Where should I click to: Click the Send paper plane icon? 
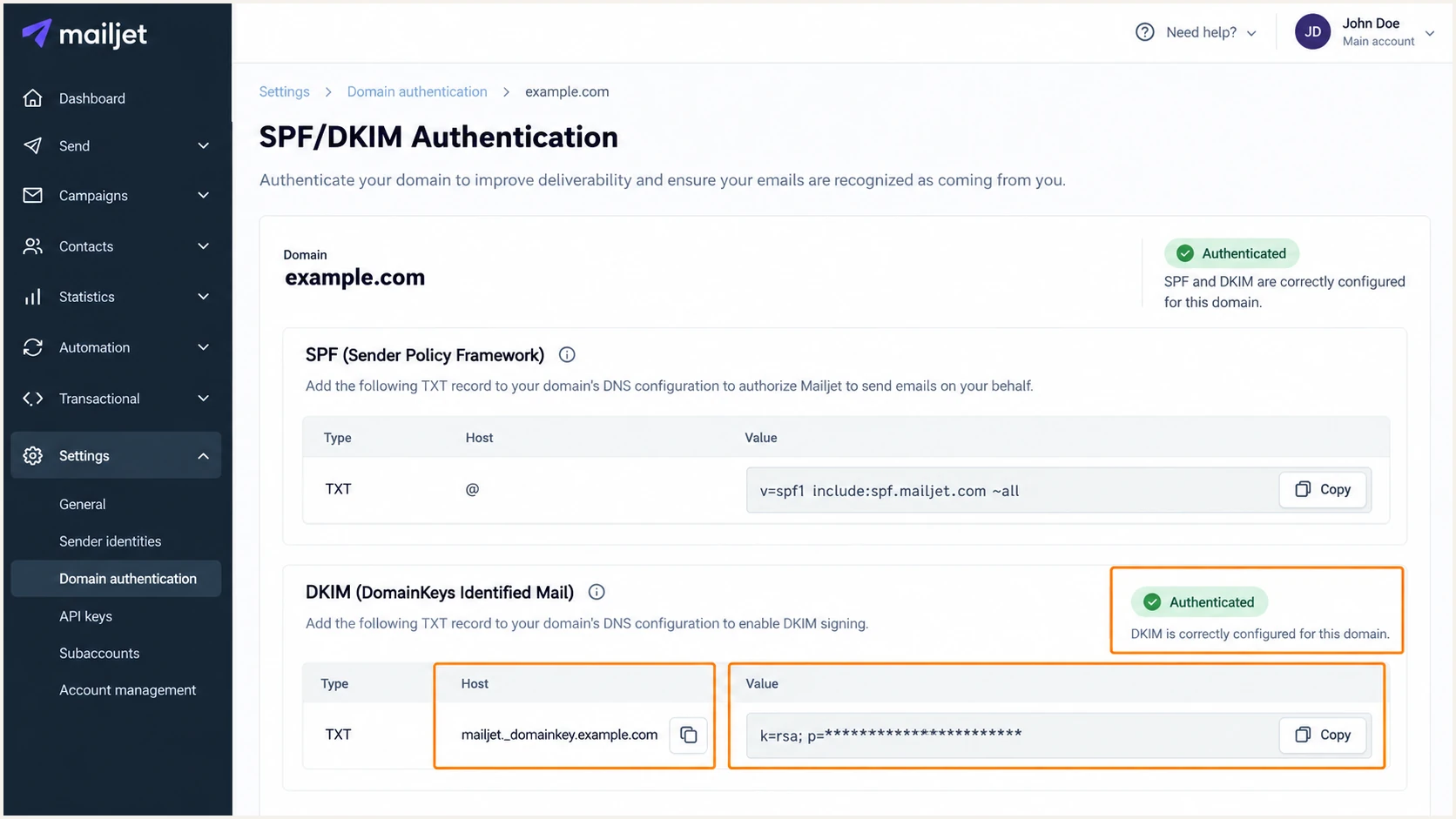tap(33, 145)
